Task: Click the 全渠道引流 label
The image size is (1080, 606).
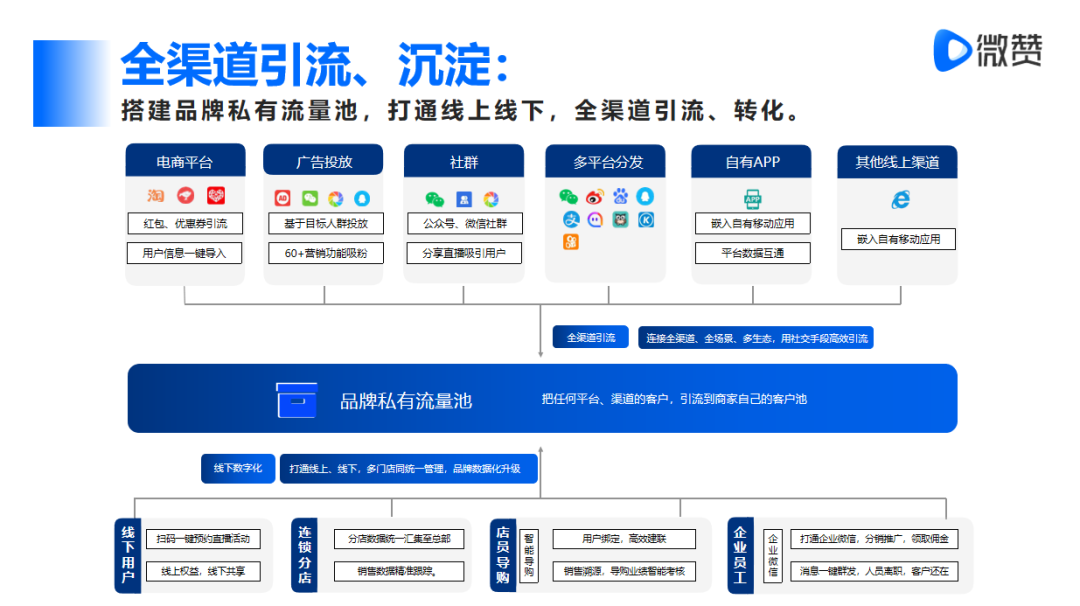Action: click(590, 338)
